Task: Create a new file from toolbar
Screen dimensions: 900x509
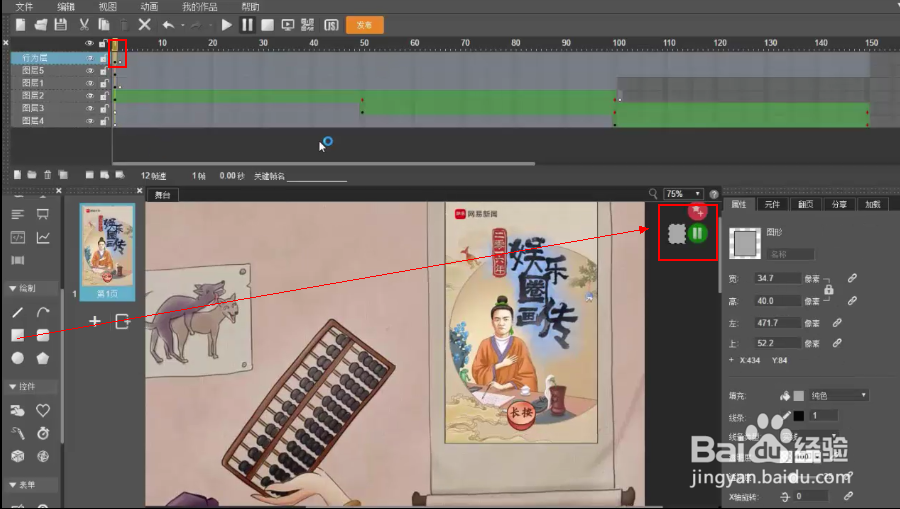Action: tap(21, 25)
